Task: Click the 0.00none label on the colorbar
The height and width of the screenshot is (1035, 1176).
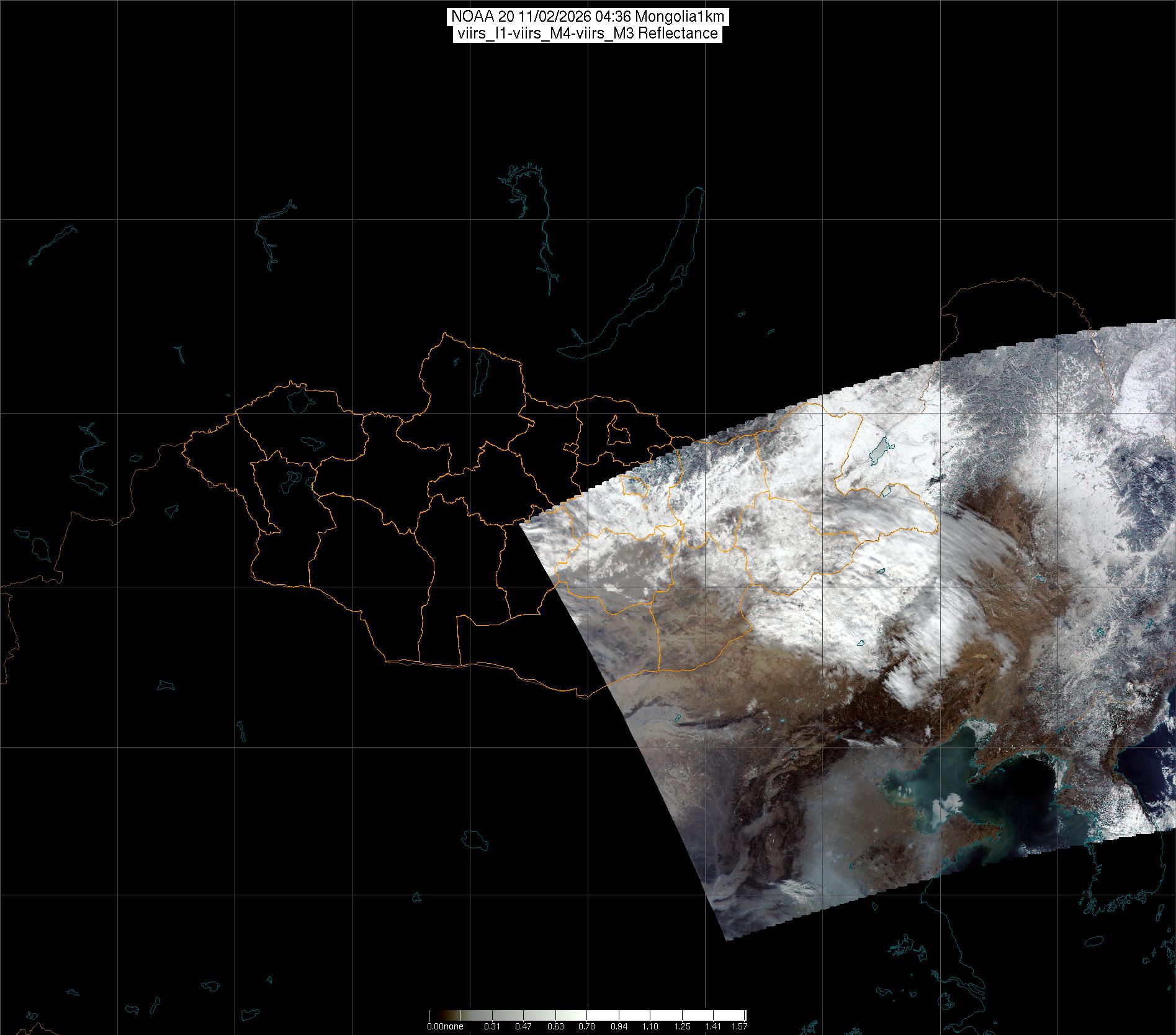Action: 445,1026
